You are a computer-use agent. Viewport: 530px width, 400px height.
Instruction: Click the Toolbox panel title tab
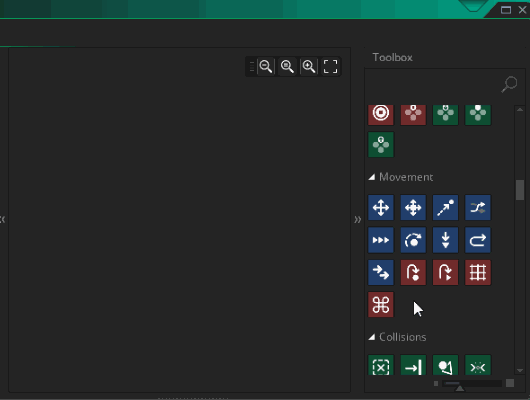click(392, 57)
